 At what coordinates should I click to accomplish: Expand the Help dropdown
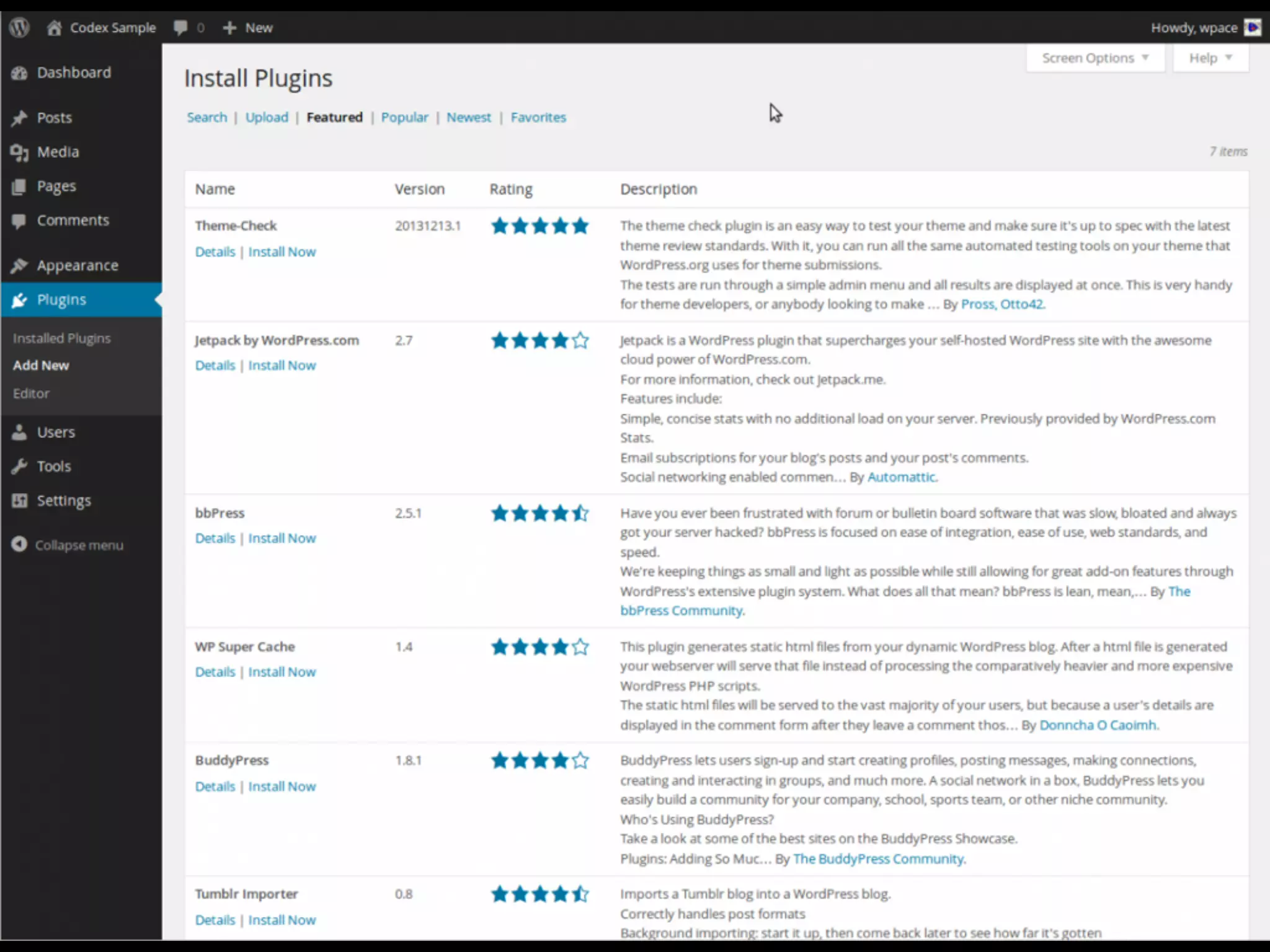pos(1210,58)
